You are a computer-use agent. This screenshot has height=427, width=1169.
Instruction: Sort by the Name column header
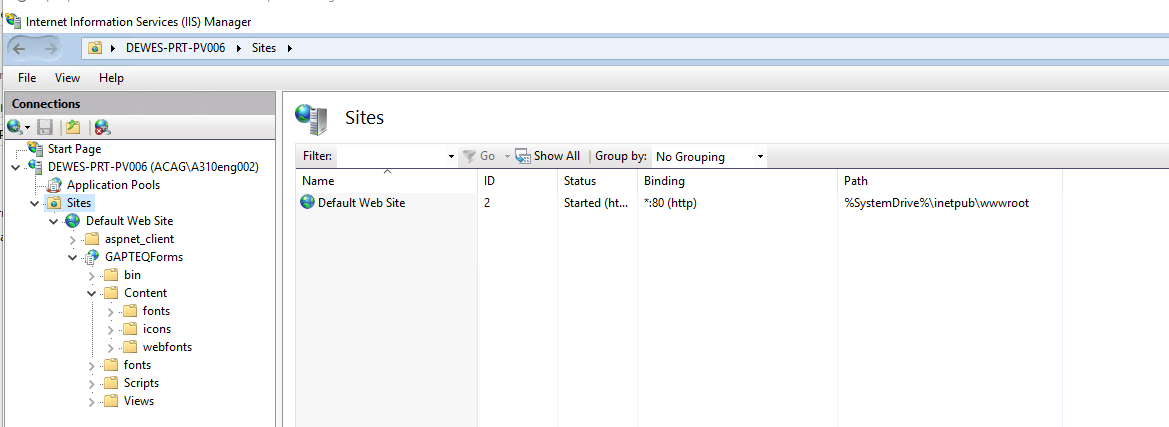386,181
